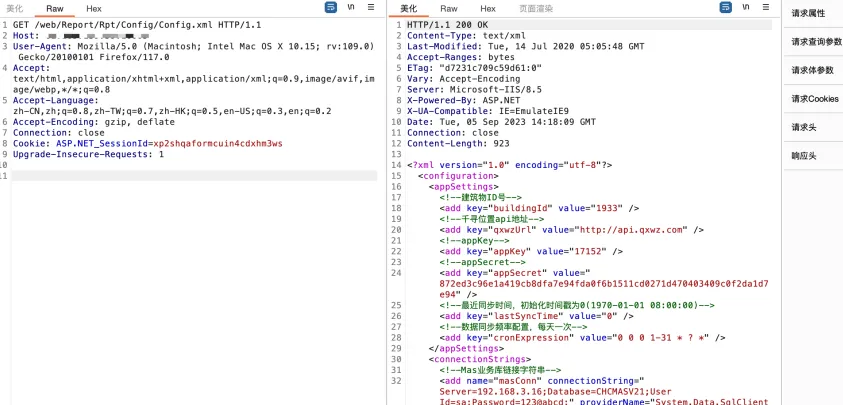
Task: Click the GET request line text
Action: [137, 25]
